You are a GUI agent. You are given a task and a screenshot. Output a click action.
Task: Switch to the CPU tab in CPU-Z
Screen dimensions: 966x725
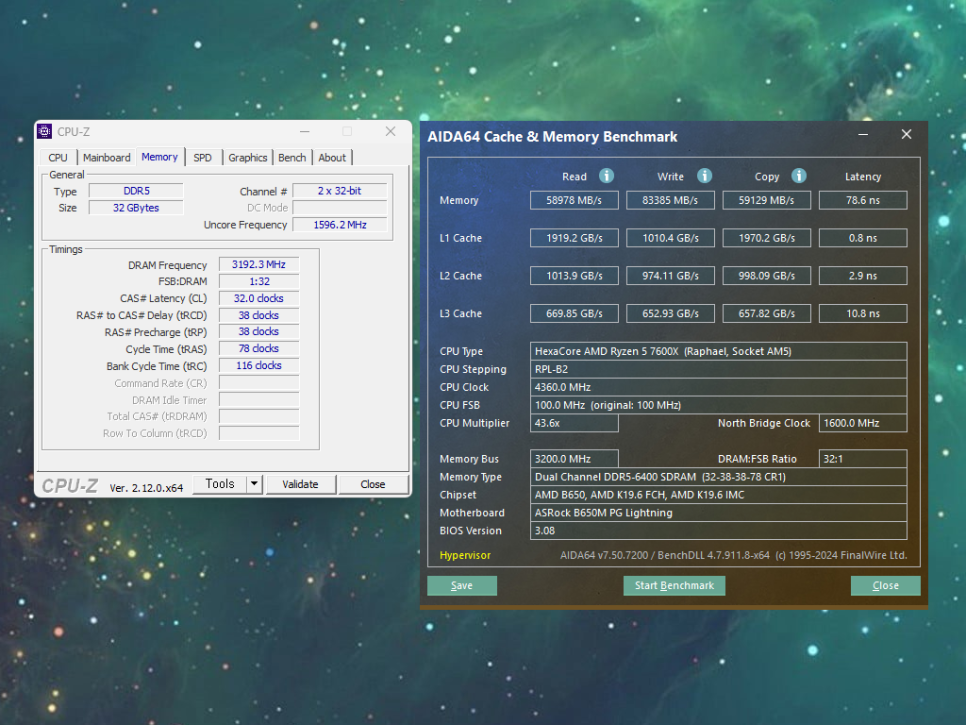(58, 158)
